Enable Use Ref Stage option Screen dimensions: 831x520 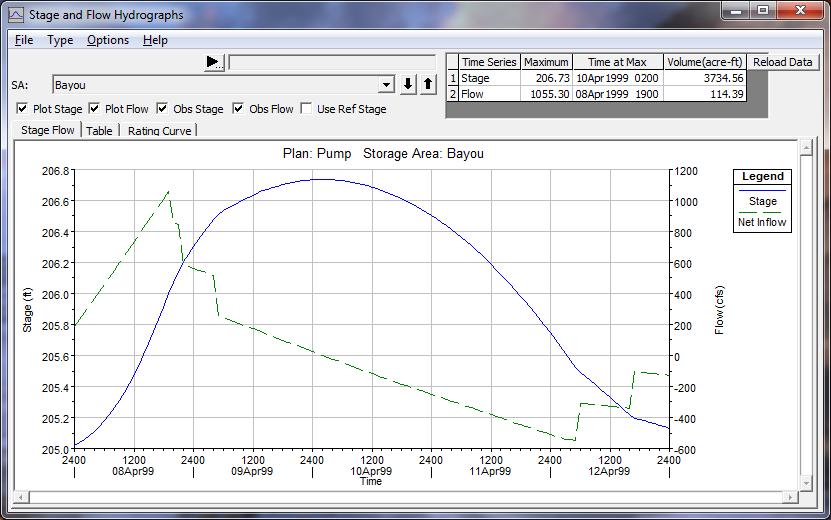click(x=307, y=109)
